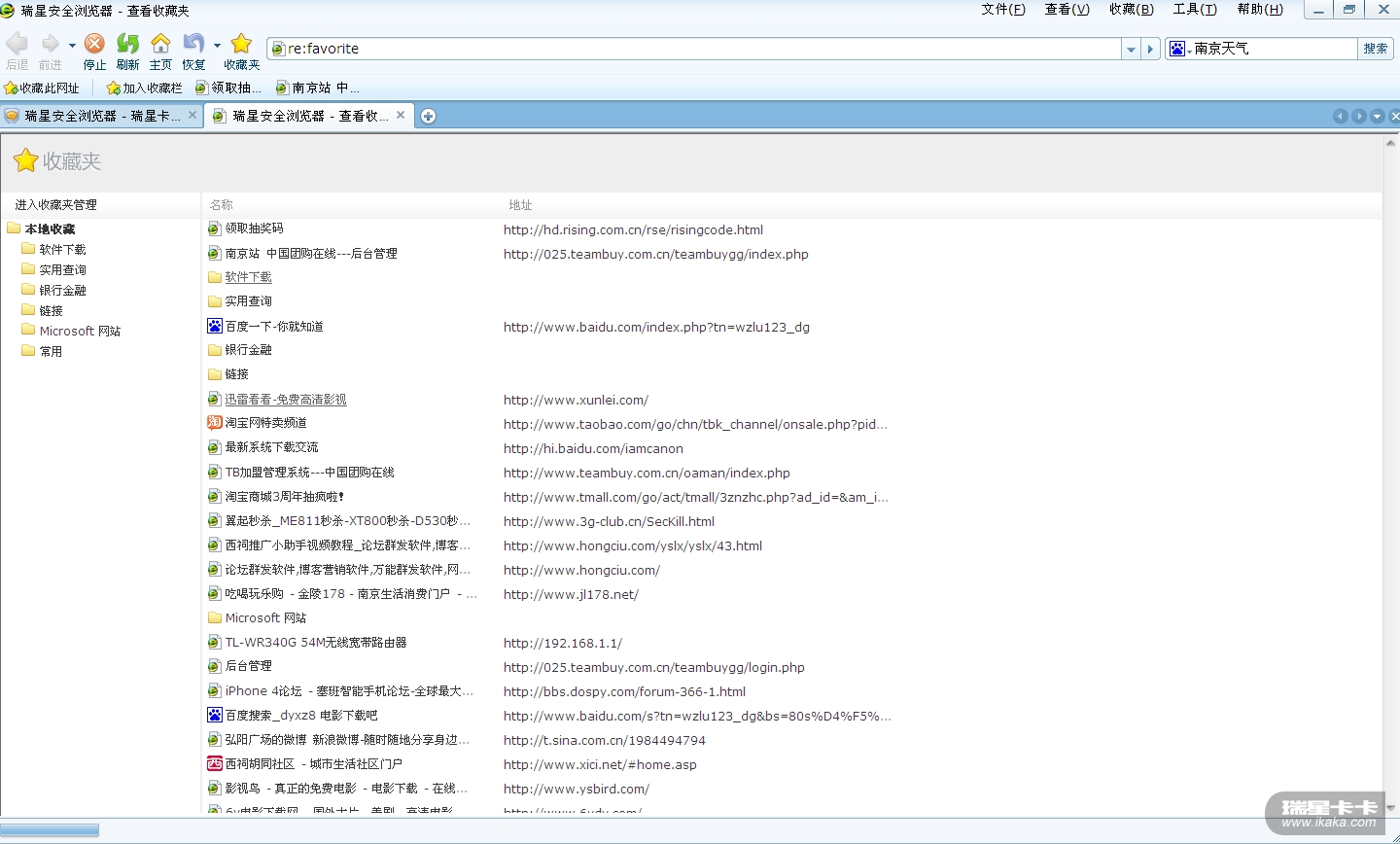This screenshot has width=1400, height=844.
Task: Open the 南京站 中... bookmark bar shortcut
Action: point(318,88)
